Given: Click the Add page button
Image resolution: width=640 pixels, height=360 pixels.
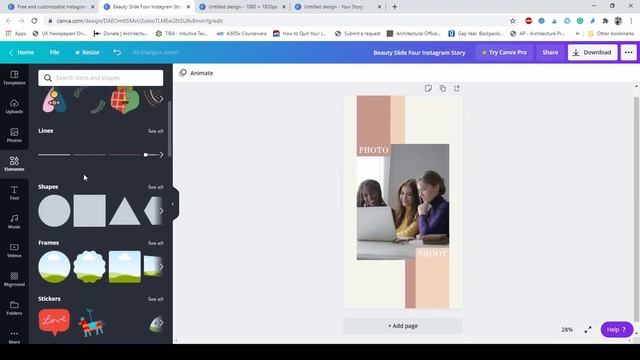Looking at the screenshot, I should click(x=403, y=326).
